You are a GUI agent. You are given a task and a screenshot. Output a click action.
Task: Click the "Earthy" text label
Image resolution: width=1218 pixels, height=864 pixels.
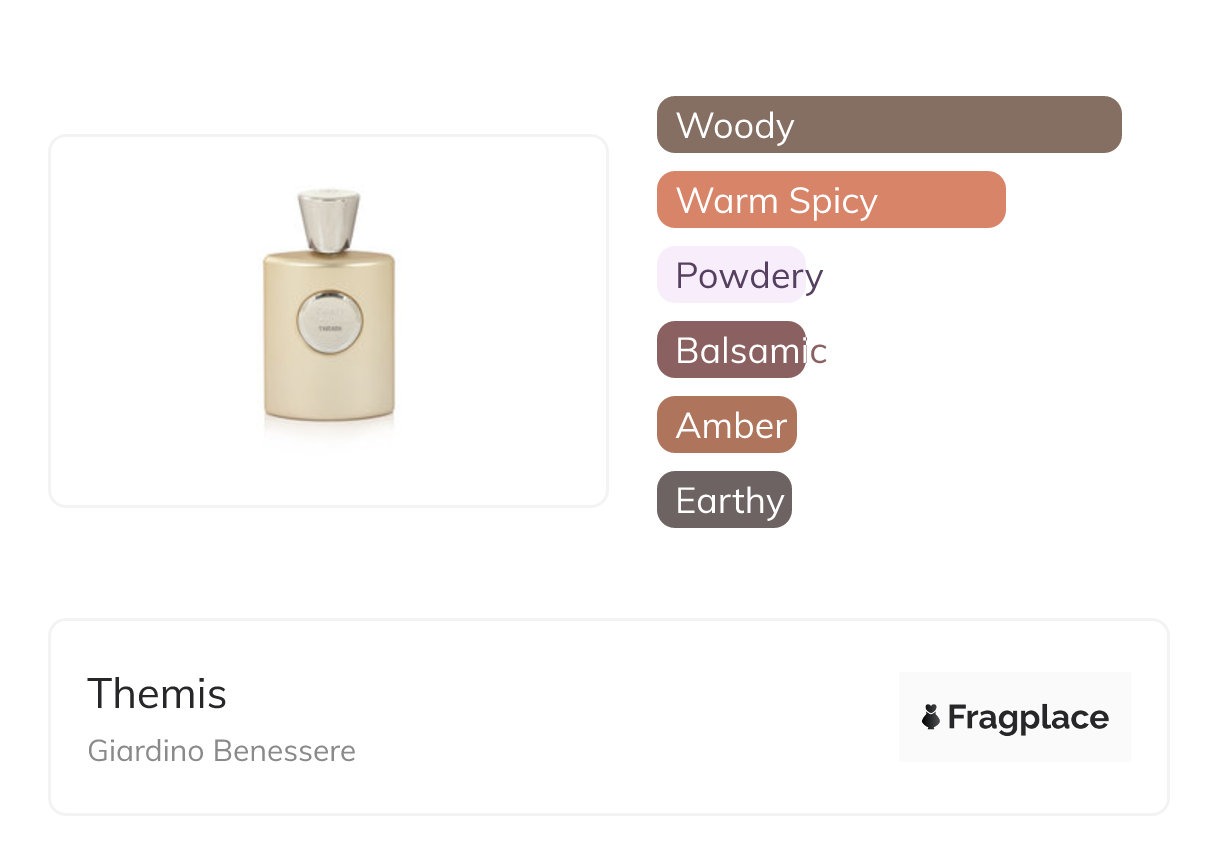tap(730, 501)
